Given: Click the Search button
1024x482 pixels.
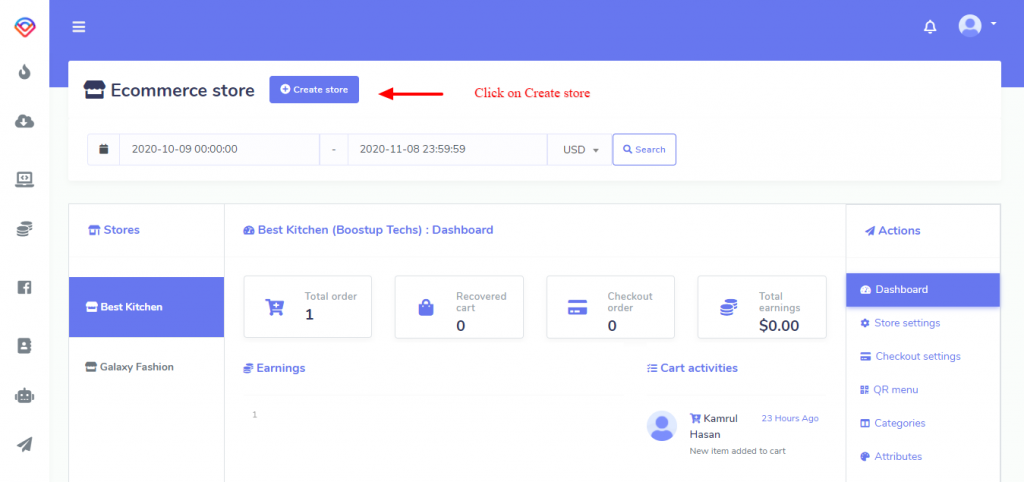Looking at the screenshot, I should tap(644, 150).
